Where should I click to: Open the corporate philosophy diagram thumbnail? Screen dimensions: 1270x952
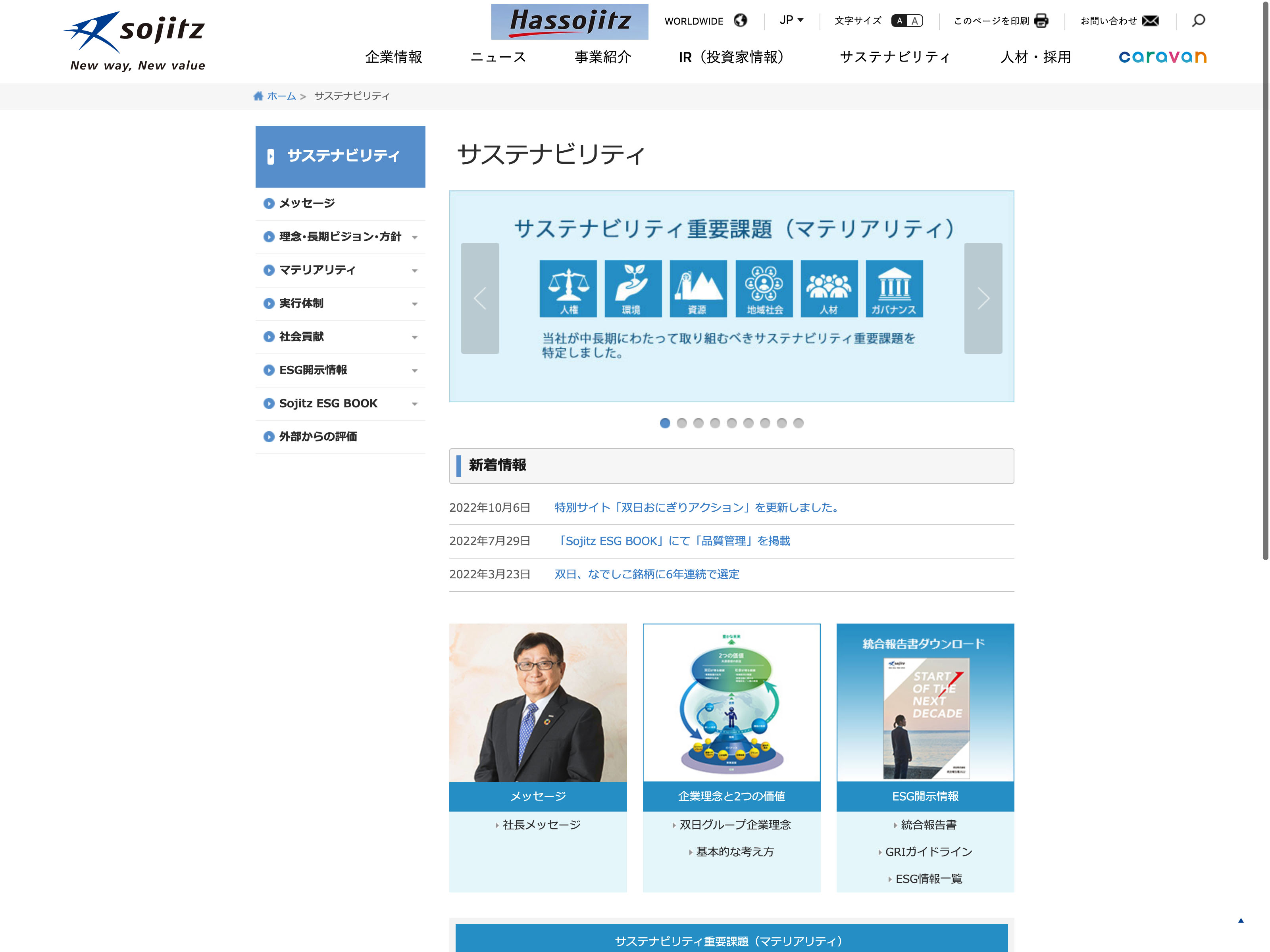(731, 702)
